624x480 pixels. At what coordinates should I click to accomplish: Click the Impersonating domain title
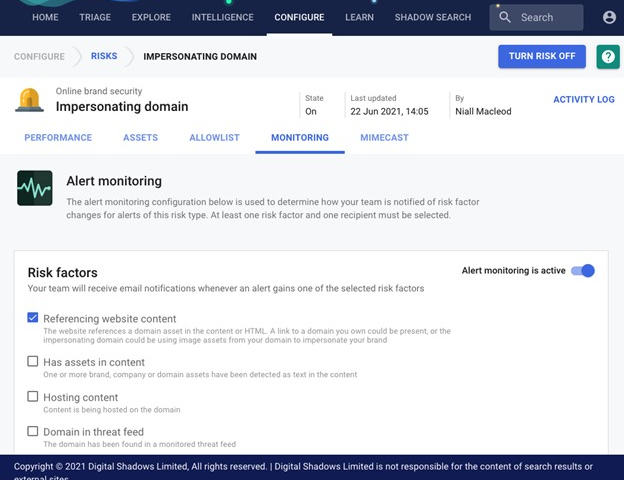(x=122, y=107)
